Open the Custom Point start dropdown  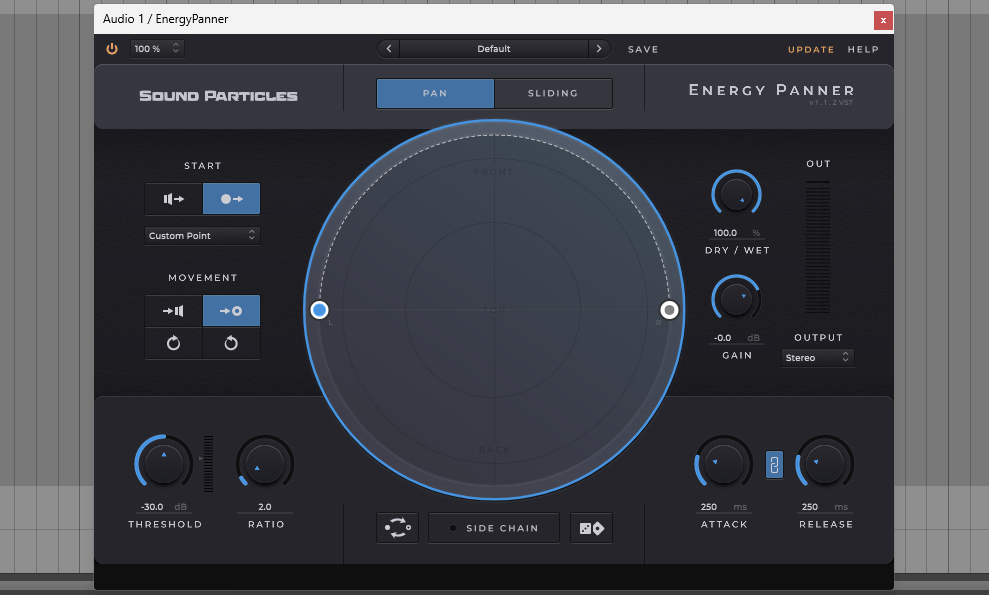tap(202, 235)
